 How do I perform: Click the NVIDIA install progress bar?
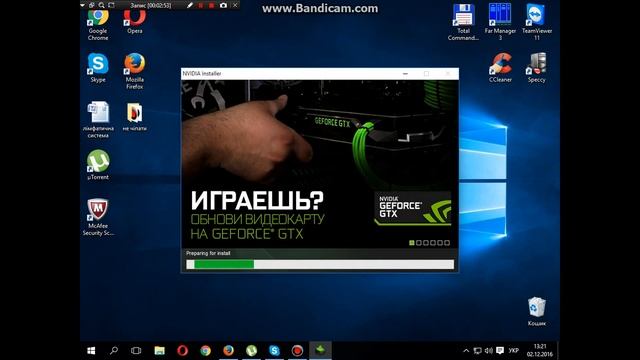320,264
